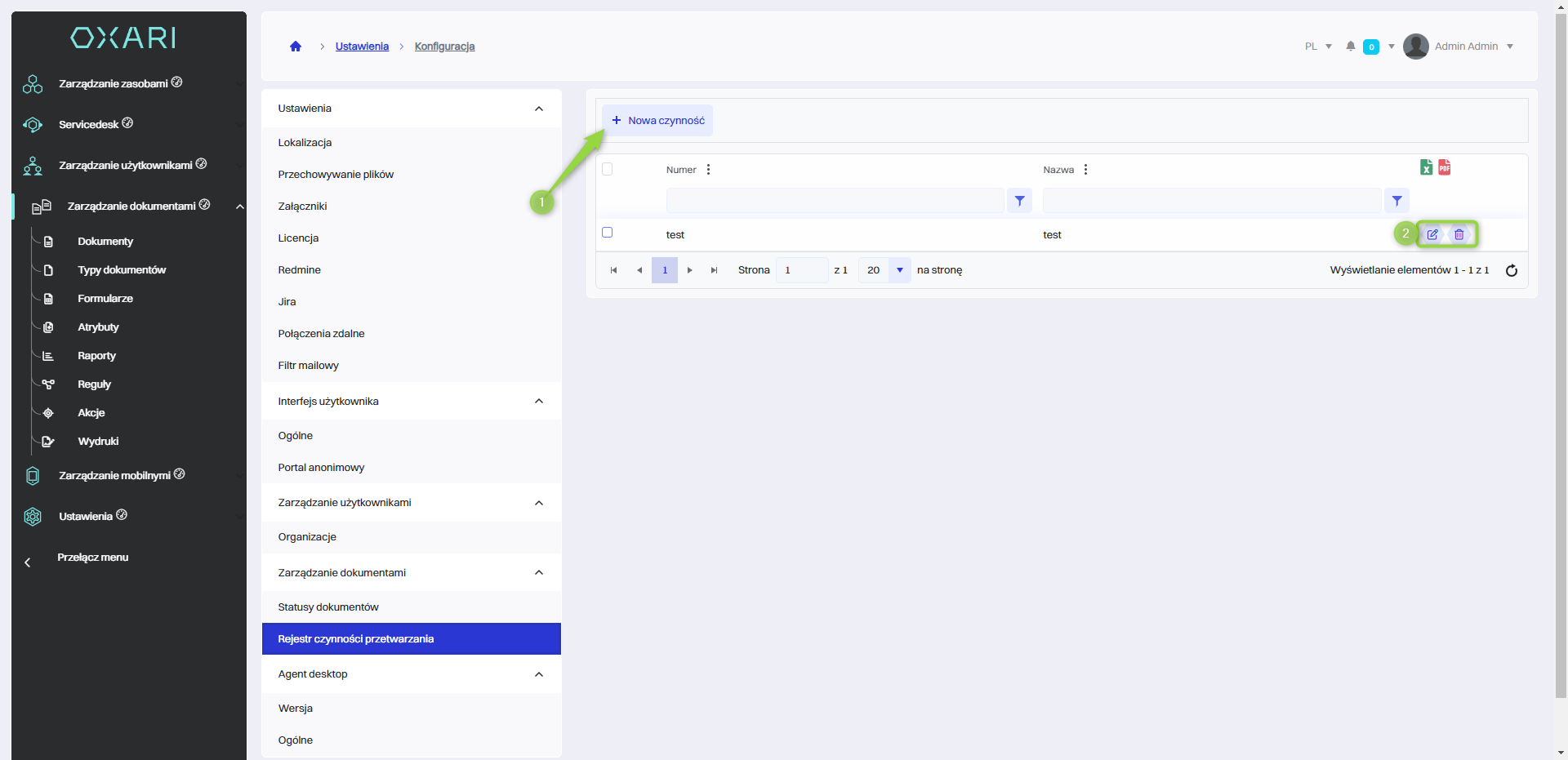Follow the Ustawienia breadcrumb link

point(362,47)
